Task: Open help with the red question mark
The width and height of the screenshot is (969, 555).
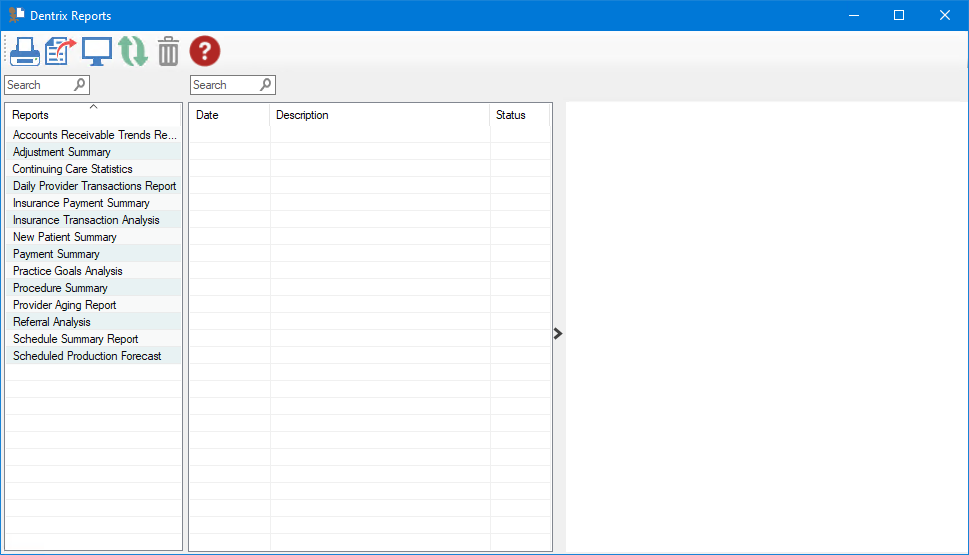Action: click(x=205, y=51)
